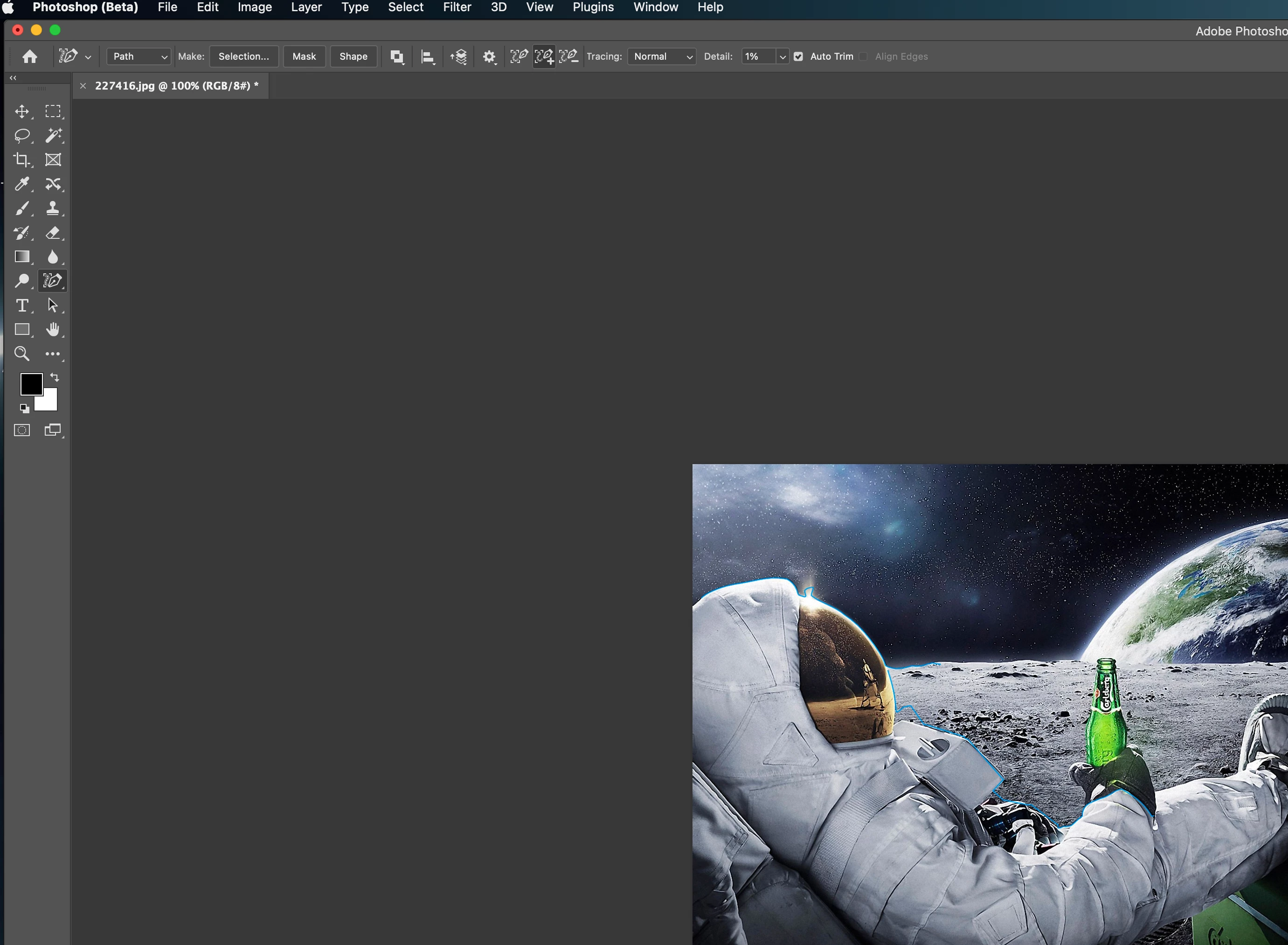Click the Selection... button
Viewport: 1288px width, 945px height.
pos(243,56)
